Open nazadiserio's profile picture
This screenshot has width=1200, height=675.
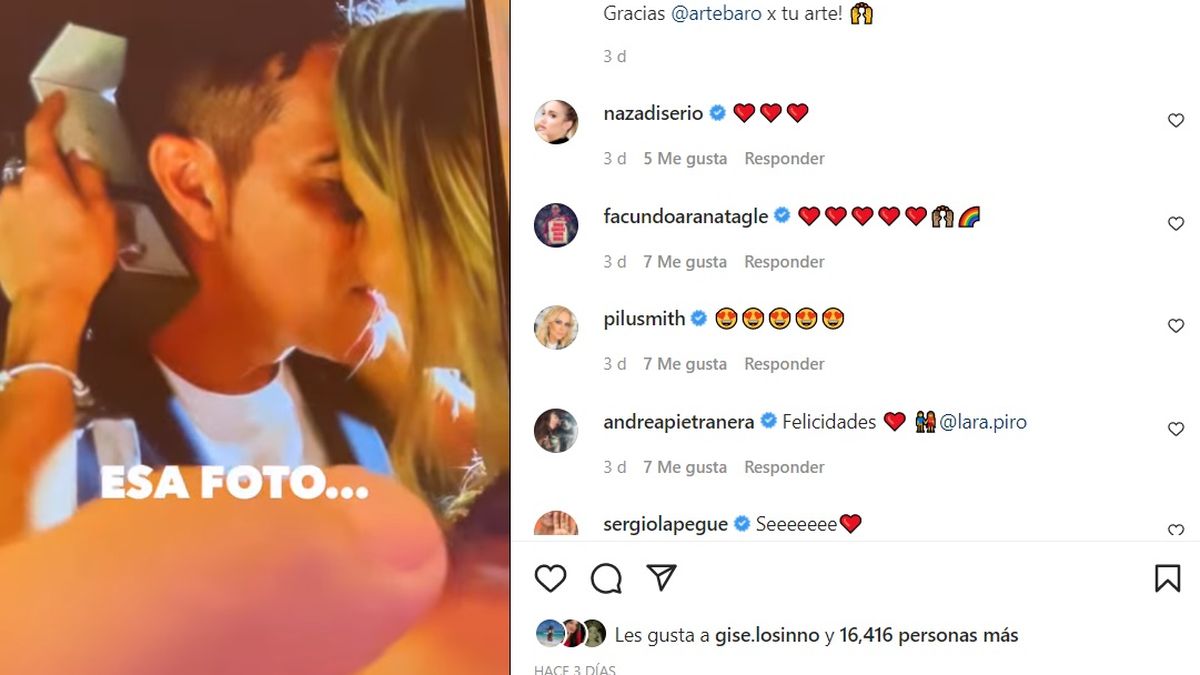pos(556,122)
